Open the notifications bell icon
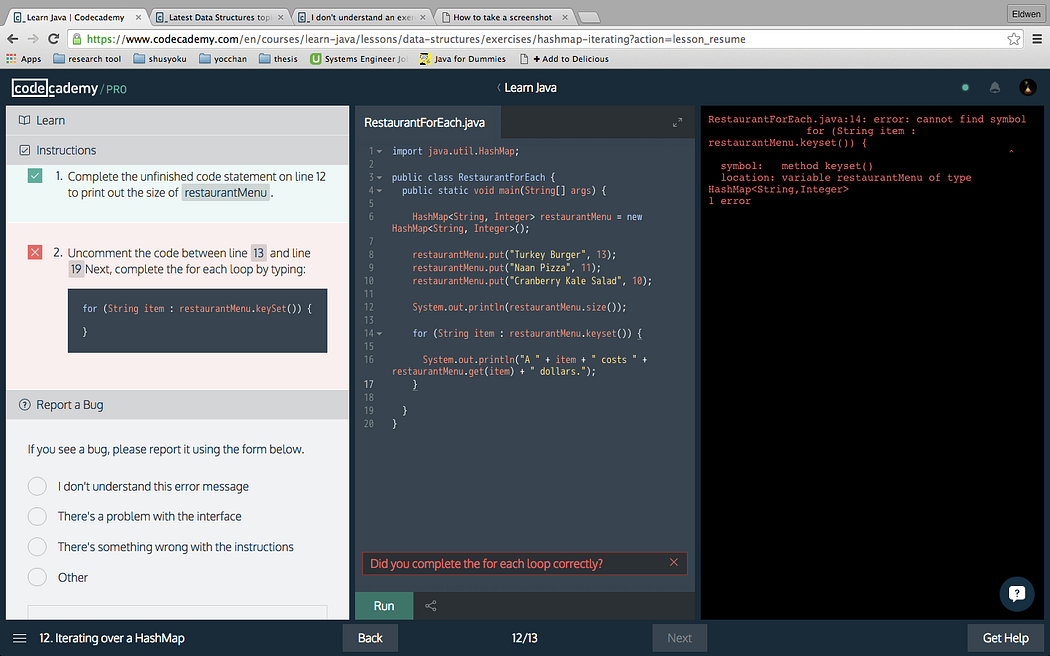Image resolution: width=1050 pixels, height=656 pixels. point(994,88)
